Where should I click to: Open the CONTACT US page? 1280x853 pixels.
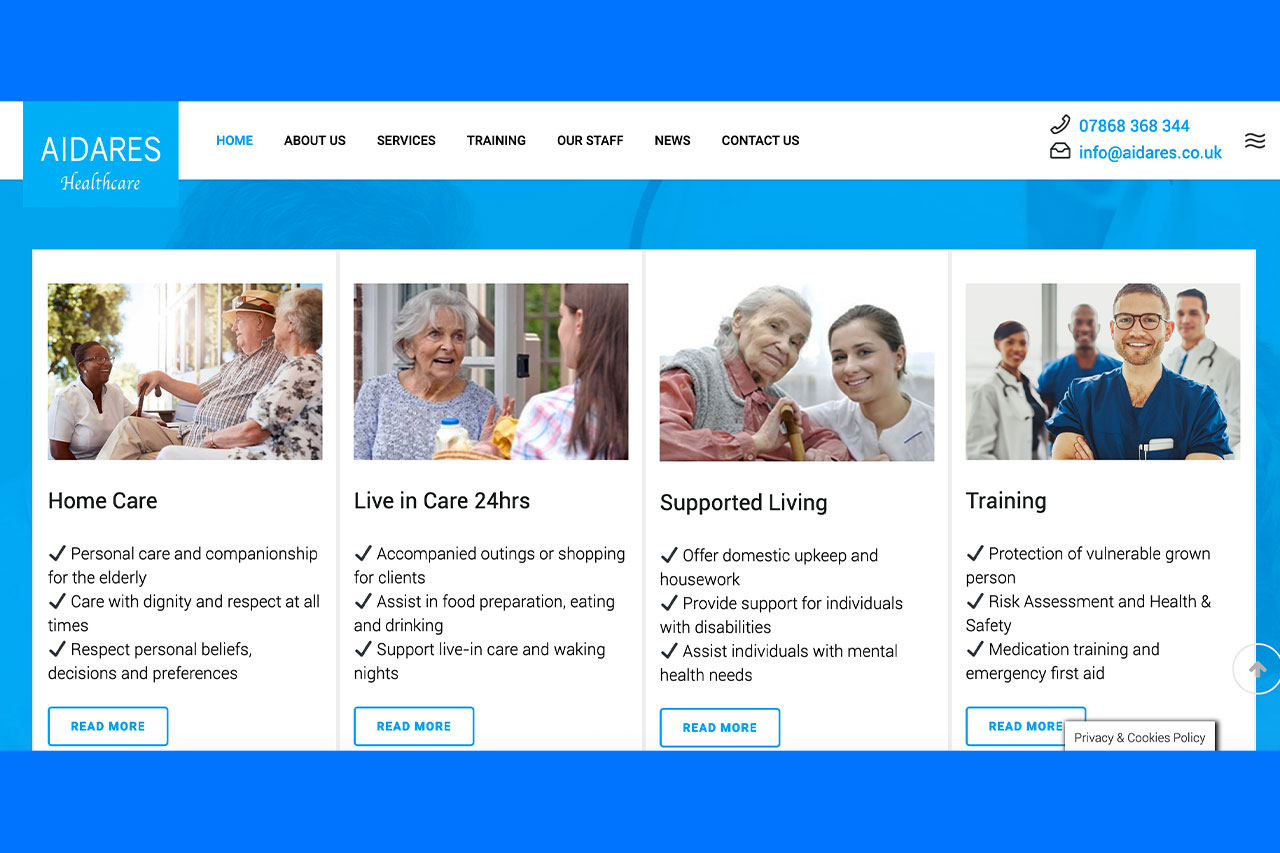760,141
